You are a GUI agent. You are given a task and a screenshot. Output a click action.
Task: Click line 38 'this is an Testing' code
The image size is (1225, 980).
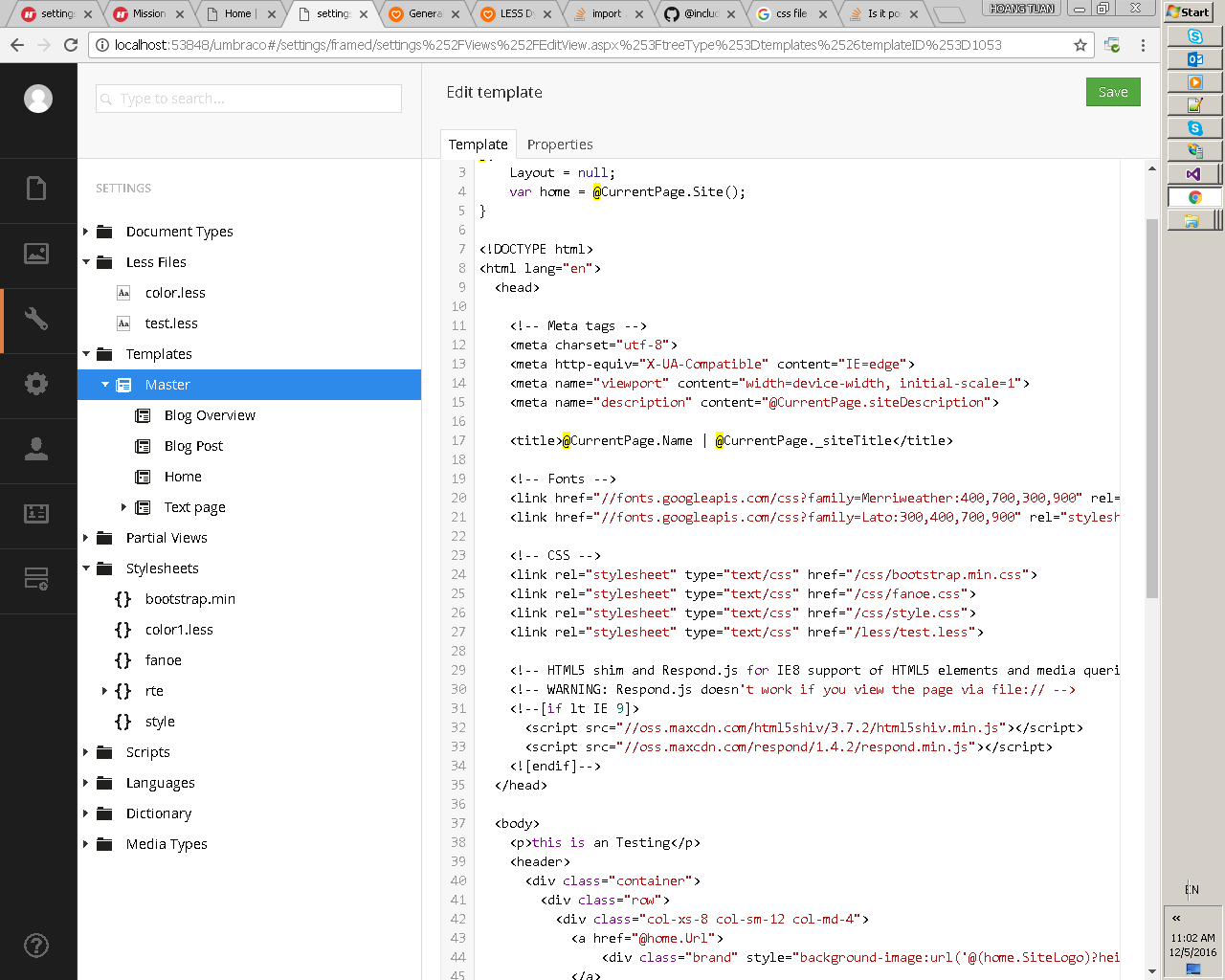pyautogui.click(x=605, y=842)
